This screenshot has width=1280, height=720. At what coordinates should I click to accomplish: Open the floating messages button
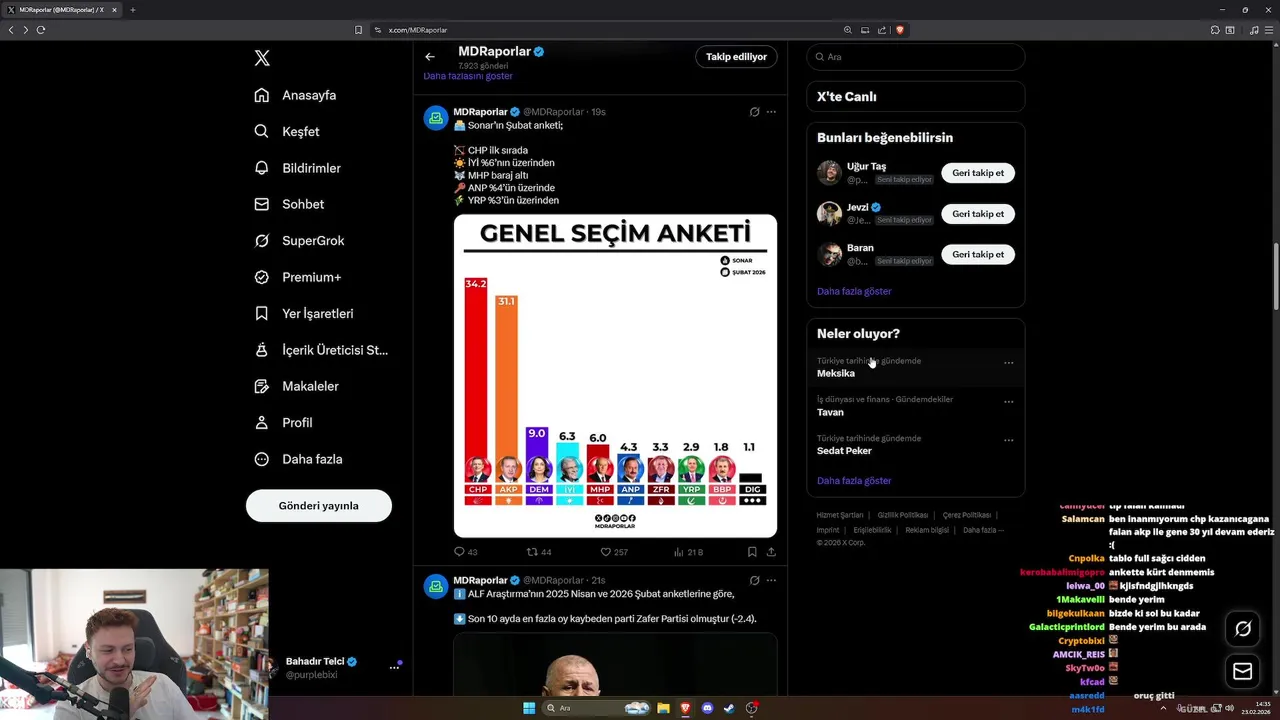click(1243, 671)
